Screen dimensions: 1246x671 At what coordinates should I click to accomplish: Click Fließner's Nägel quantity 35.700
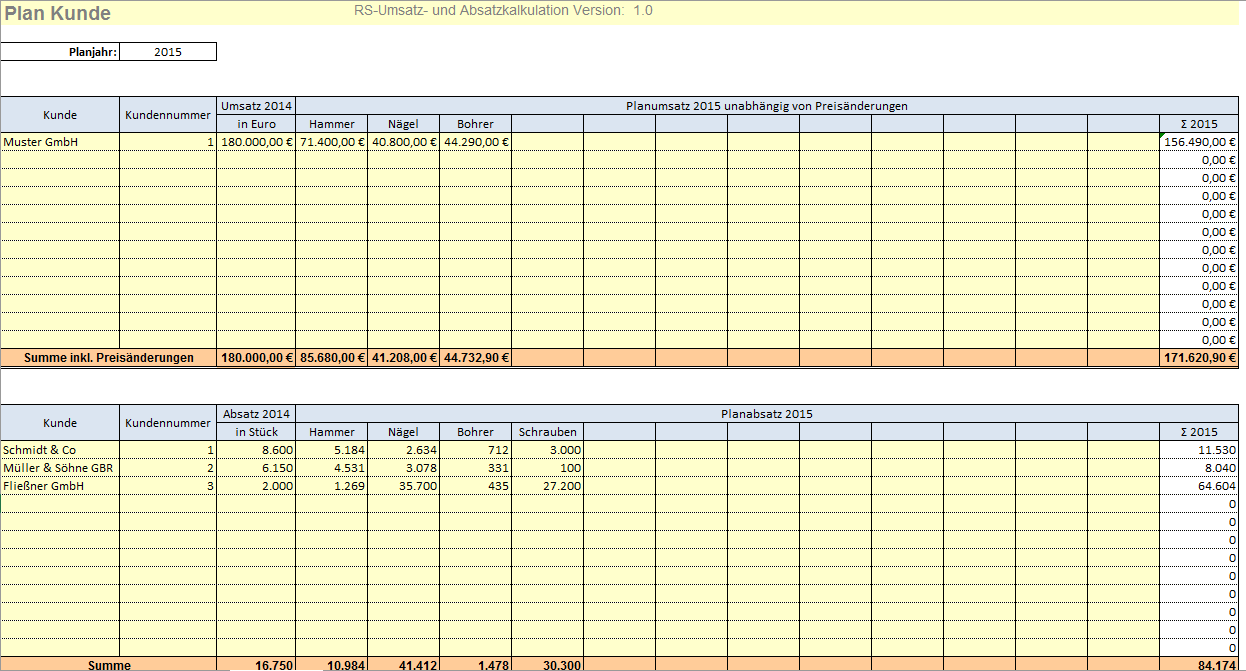pos(403,486)
